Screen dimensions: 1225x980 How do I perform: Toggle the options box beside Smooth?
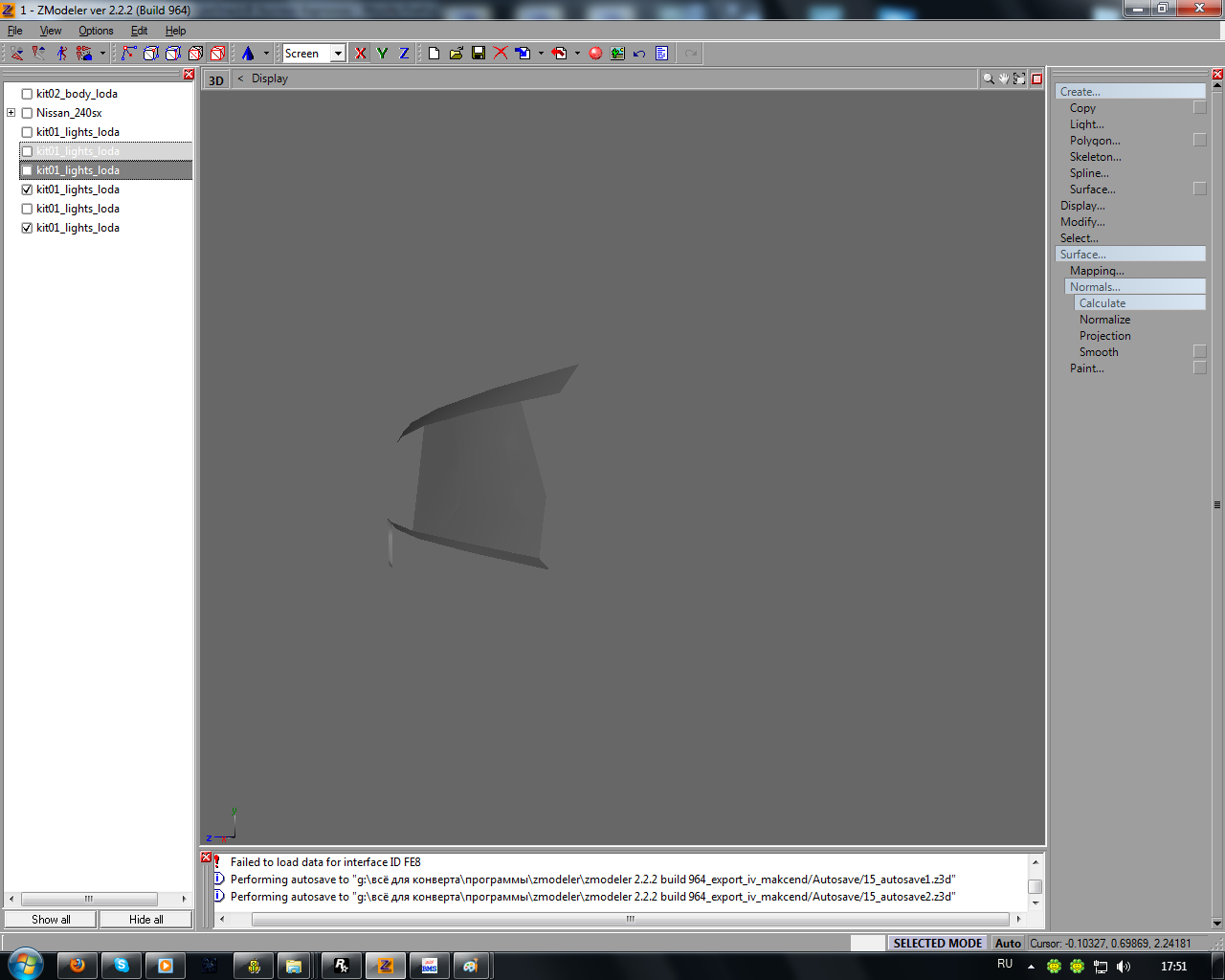click(1199, 352)
